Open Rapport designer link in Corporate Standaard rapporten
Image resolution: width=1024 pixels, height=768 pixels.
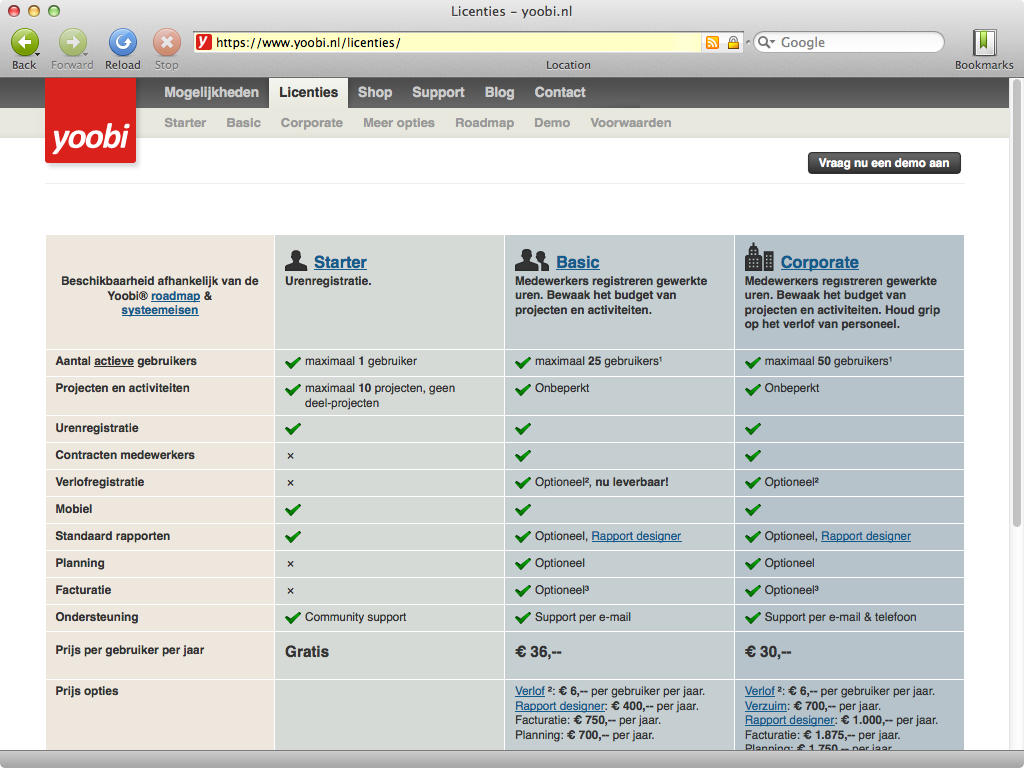[866, 536]
